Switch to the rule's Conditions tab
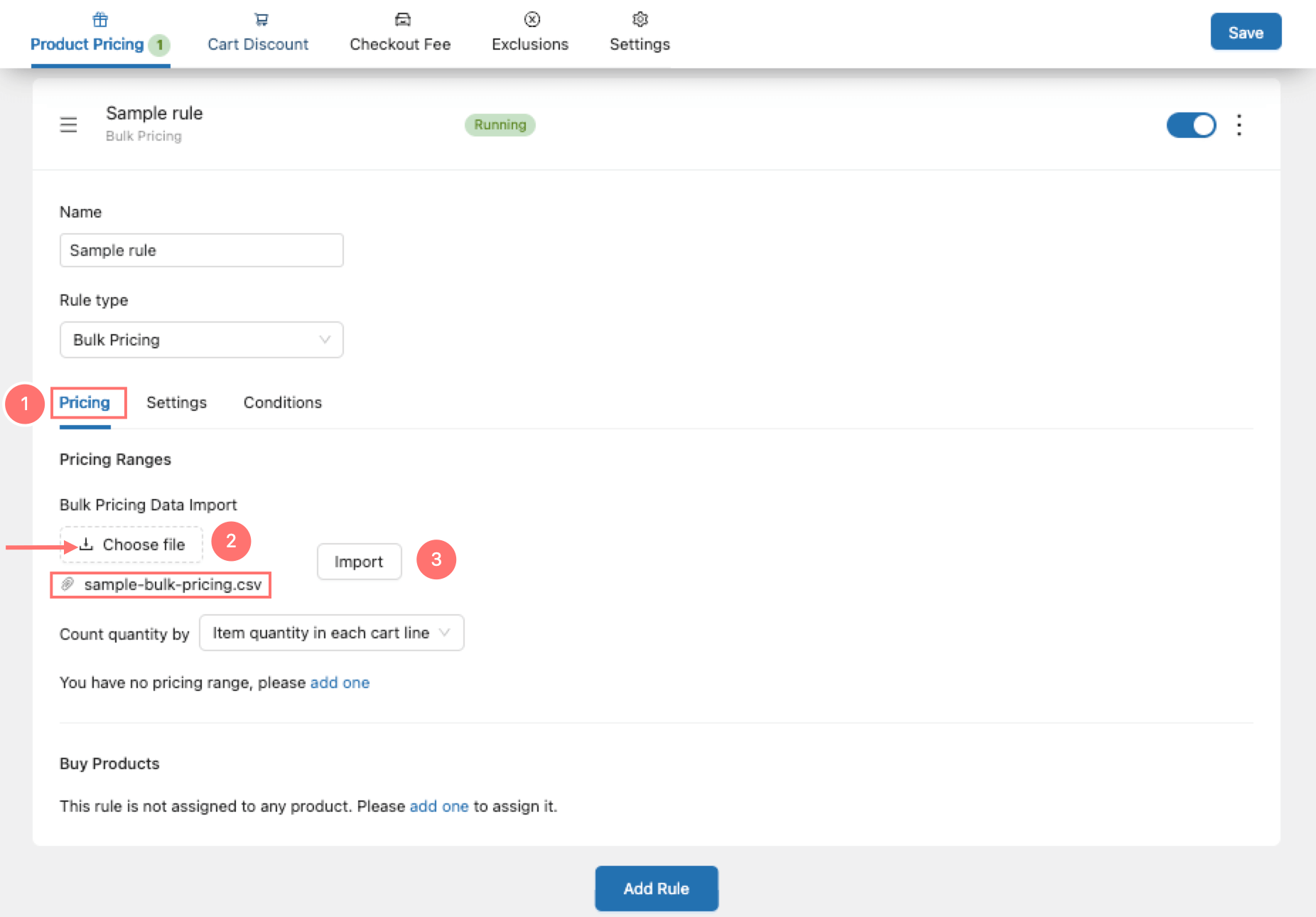This screenshot has height=917, width=1316. point(282,402)
